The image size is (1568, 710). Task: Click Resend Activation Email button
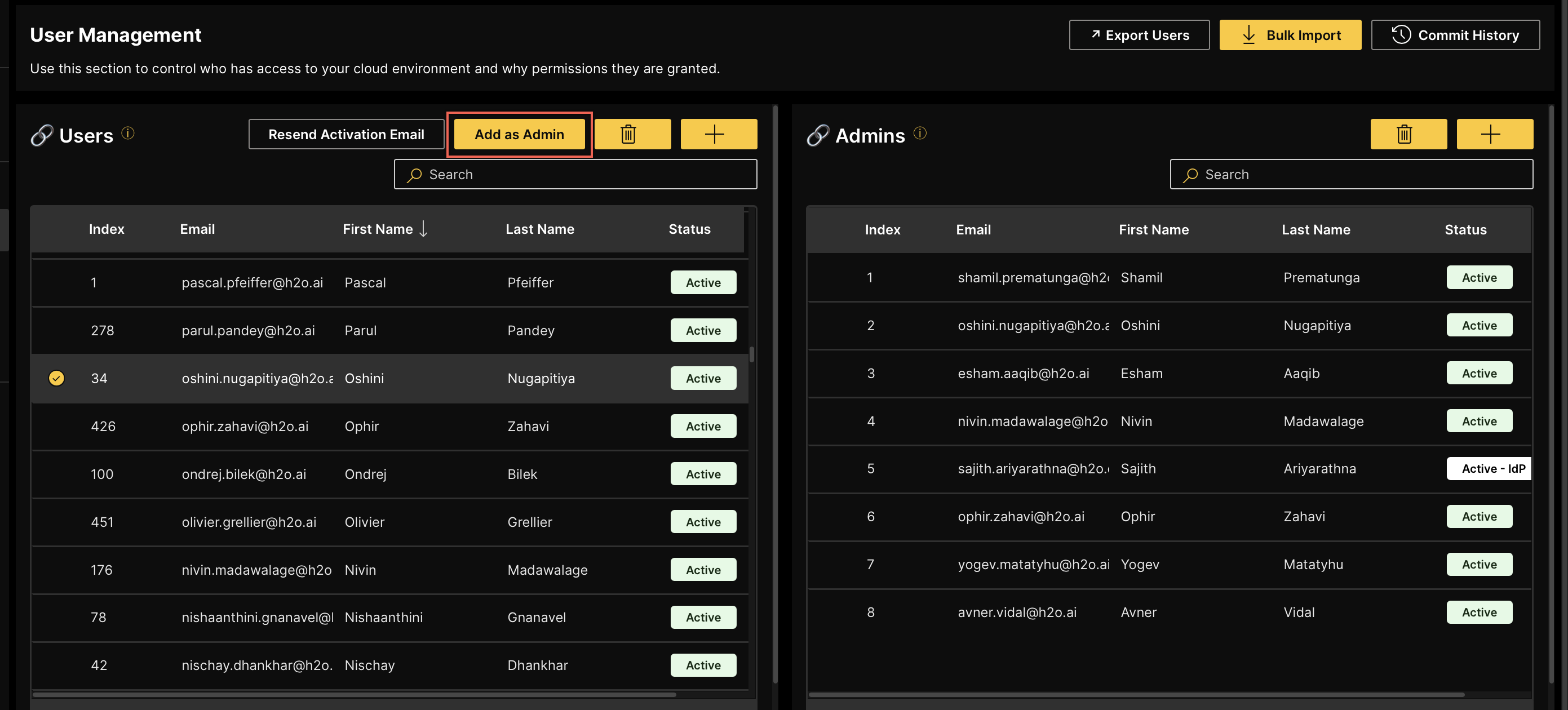tap(346, 134)
